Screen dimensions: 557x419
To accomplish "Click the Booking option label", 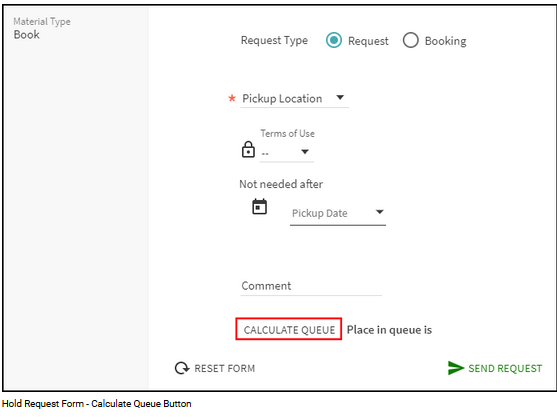I will coord(445,41).
